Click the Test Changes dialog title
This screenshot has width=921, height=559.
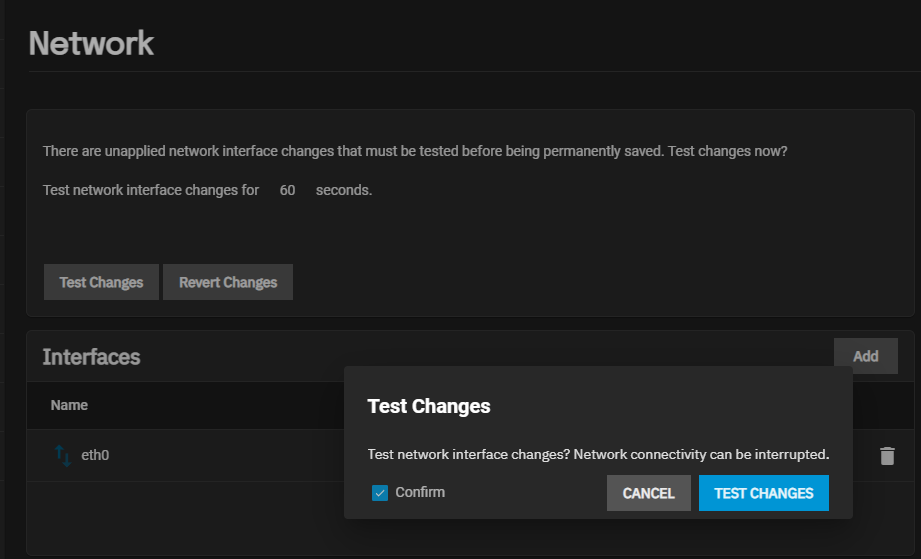tap(429, 406)
